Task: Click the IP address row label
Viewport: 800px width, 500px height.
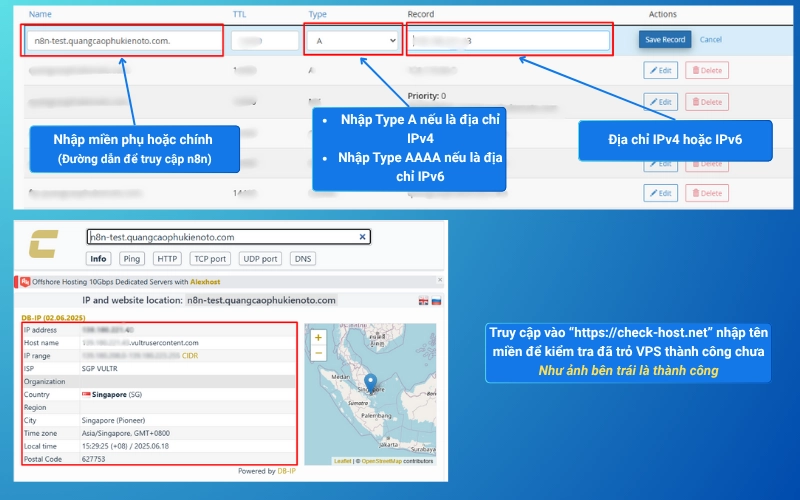Action: (x=40, y=330)
